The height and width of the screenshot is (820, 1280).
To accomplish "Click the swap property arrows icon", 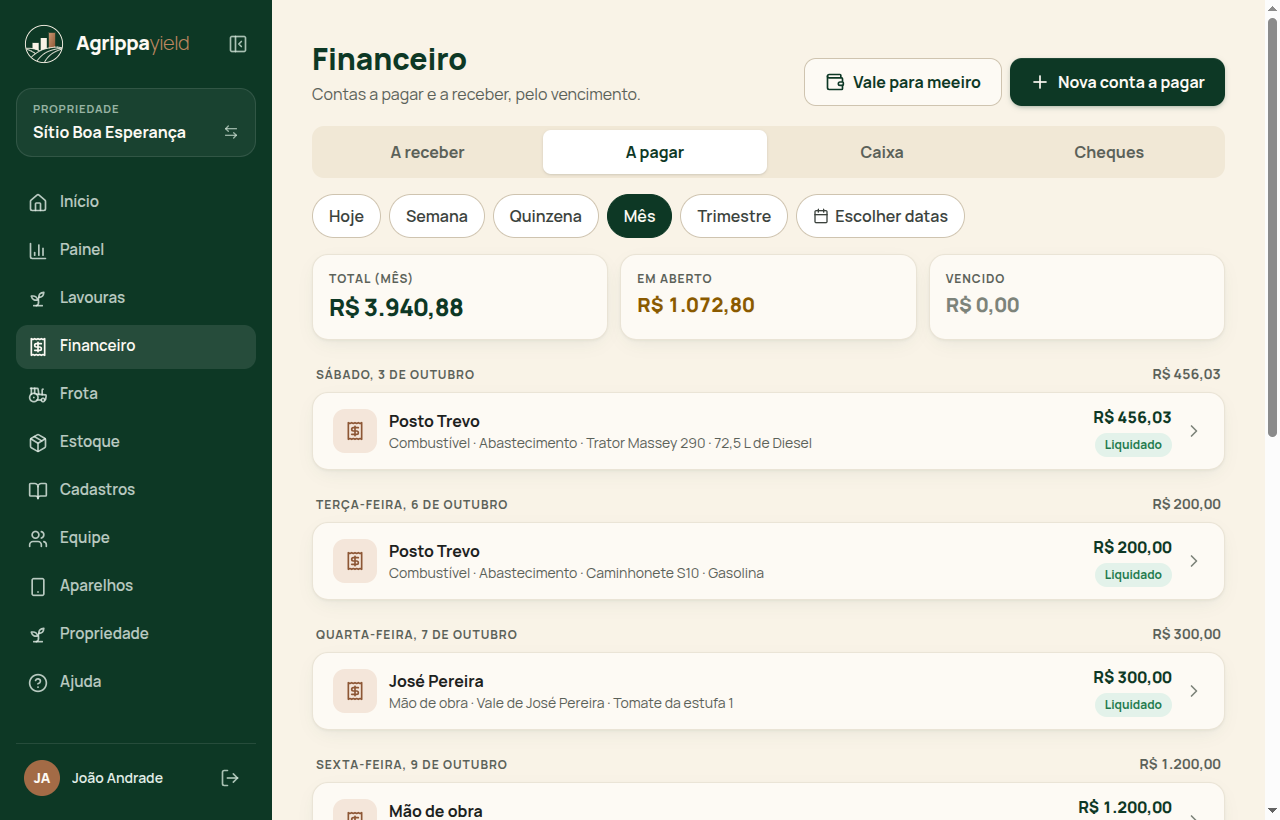I will click(x=231, y=132).
